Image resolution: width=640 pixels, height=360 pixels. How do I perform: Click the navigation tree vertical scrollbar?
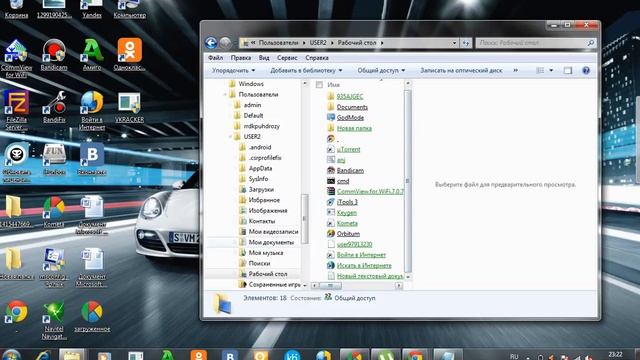click(304, 218)
